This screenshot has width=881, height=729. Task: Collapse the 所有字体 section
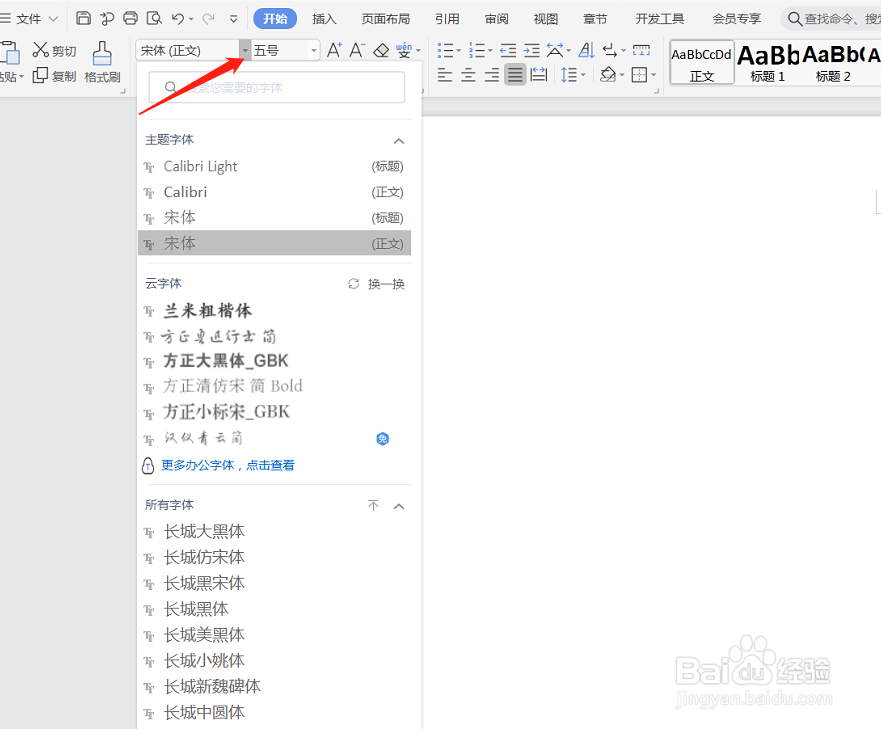[398, 505]
